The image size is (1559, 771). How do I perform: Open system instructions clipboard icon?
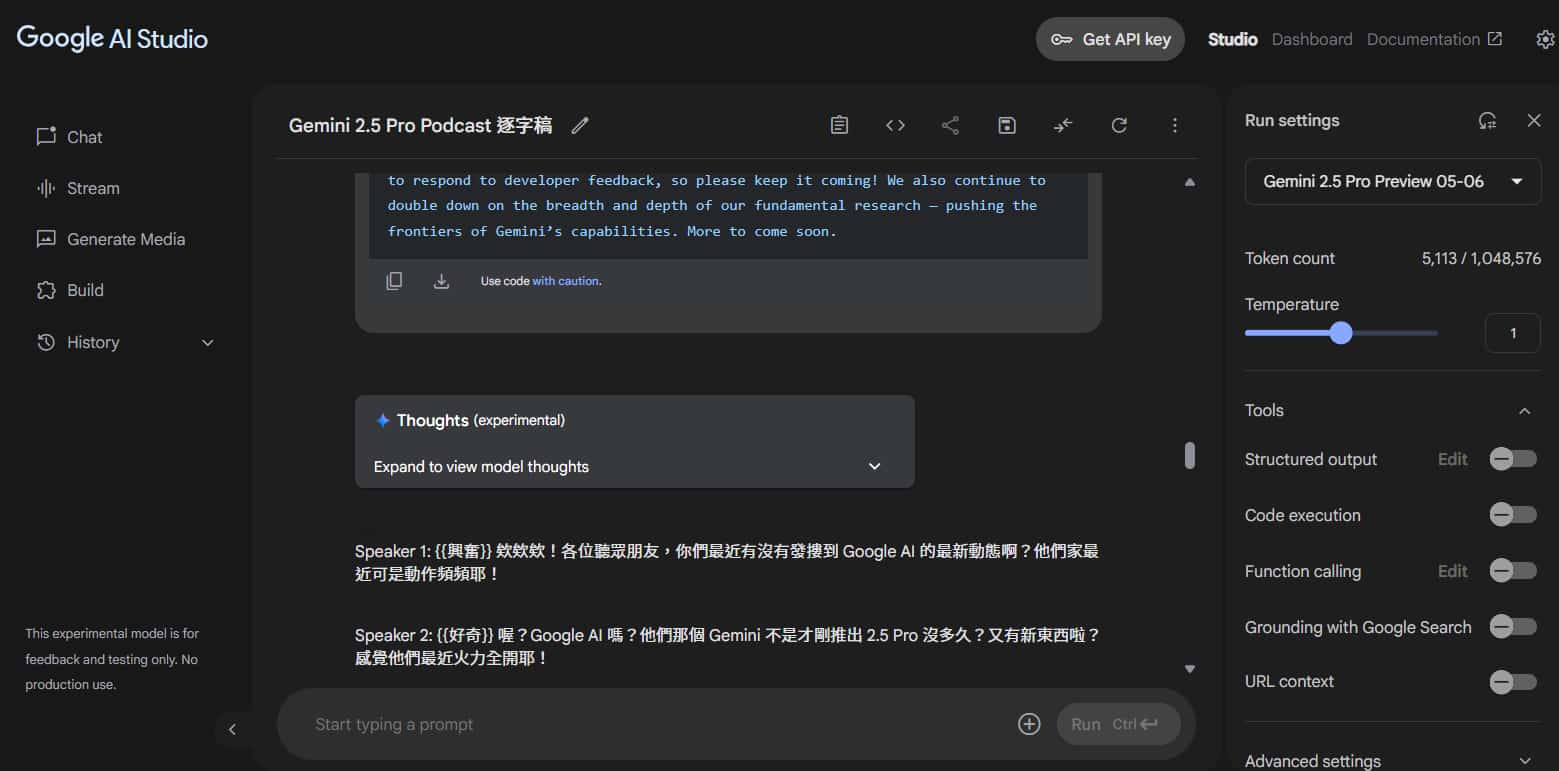[839, 125]
